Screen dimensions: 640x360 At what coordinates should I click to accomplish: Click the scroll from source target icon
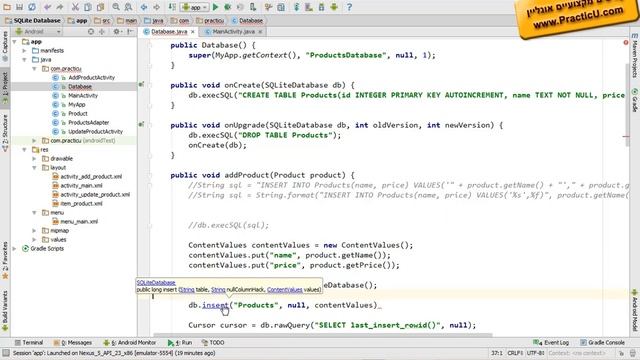[91, 31]
